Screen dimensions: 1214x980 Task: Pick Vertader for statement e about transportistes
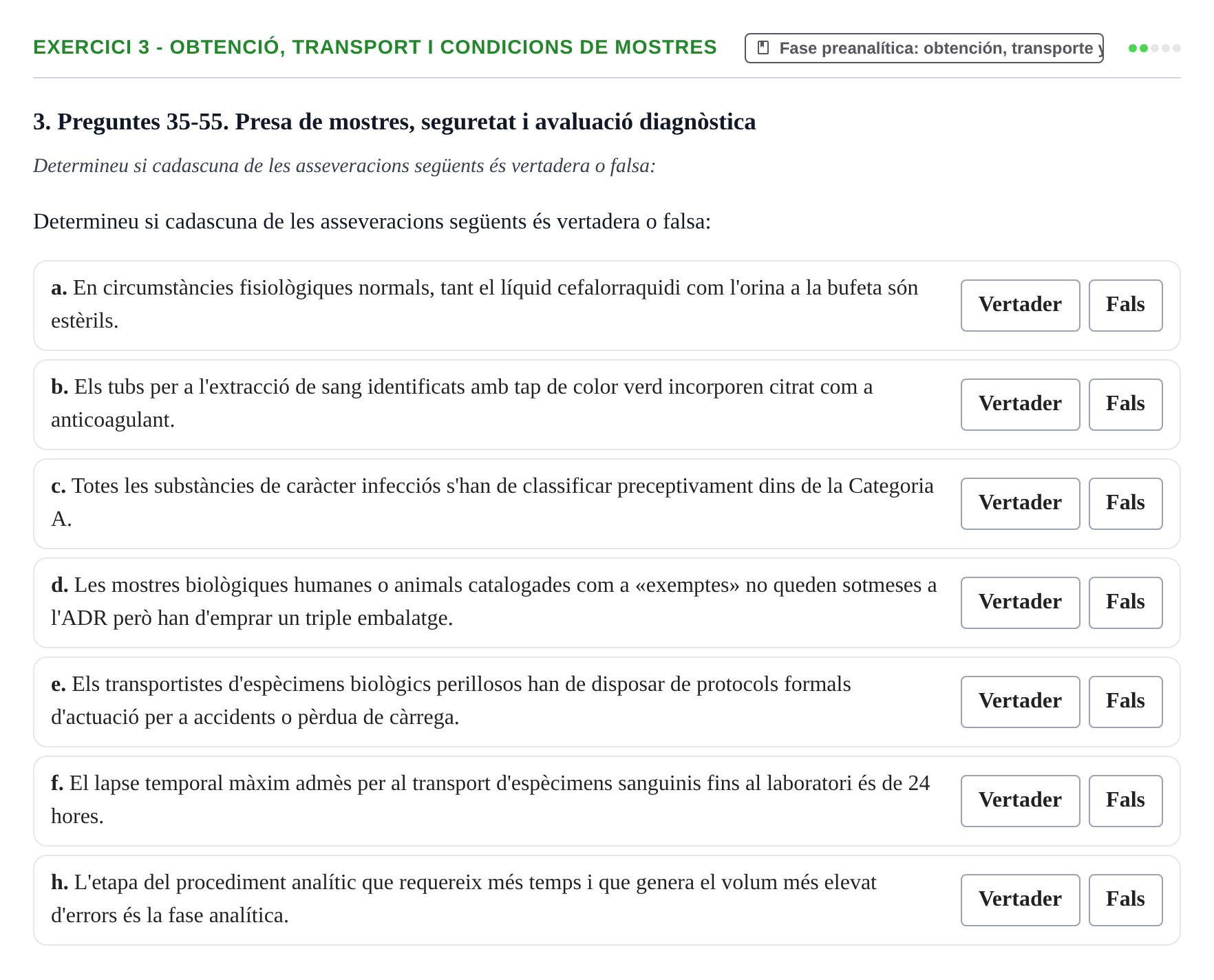tap(1020, 702)
